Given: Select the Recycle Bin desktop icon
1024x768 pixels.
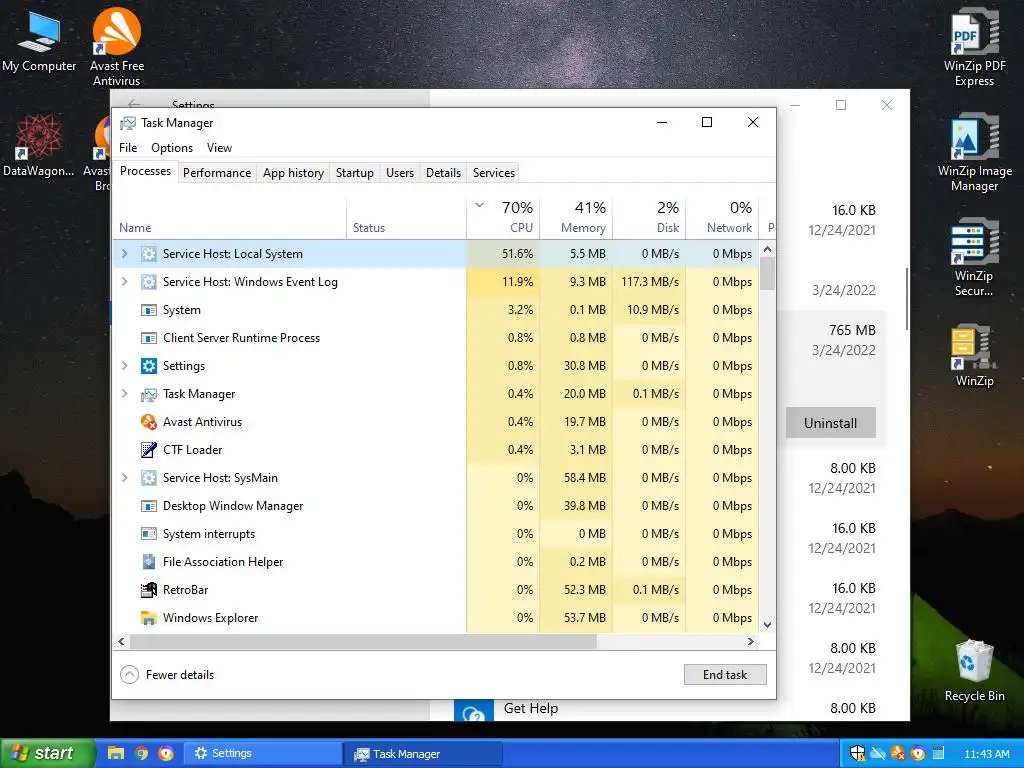Looking at the screenshot, I should pyautogui.click(x=974, y=671).
